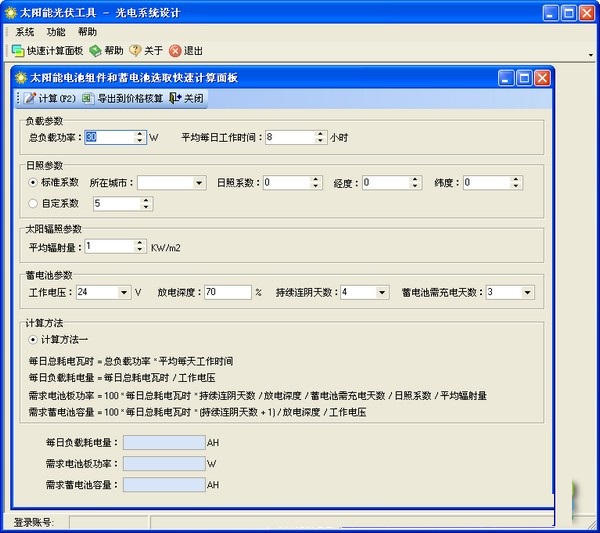Viewport: 600px width, 533px height.
Task: Click the sun icon in main title bar
Action: (x=10, y=13)
